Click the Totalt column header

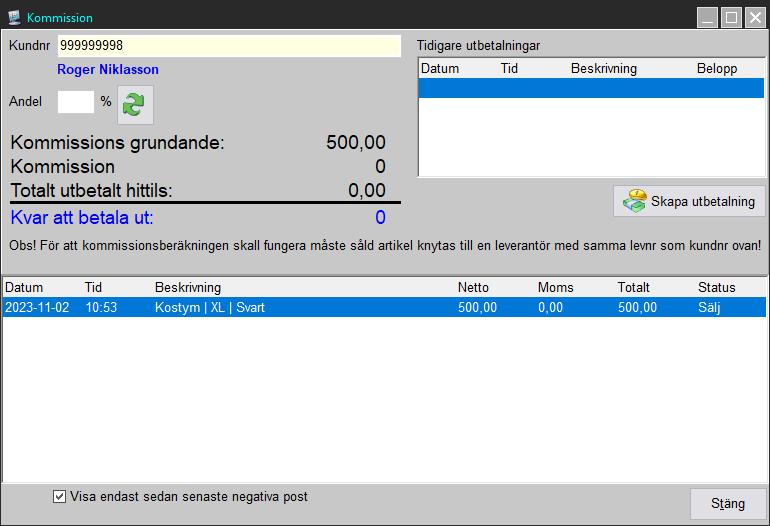(x=634, y=288)
